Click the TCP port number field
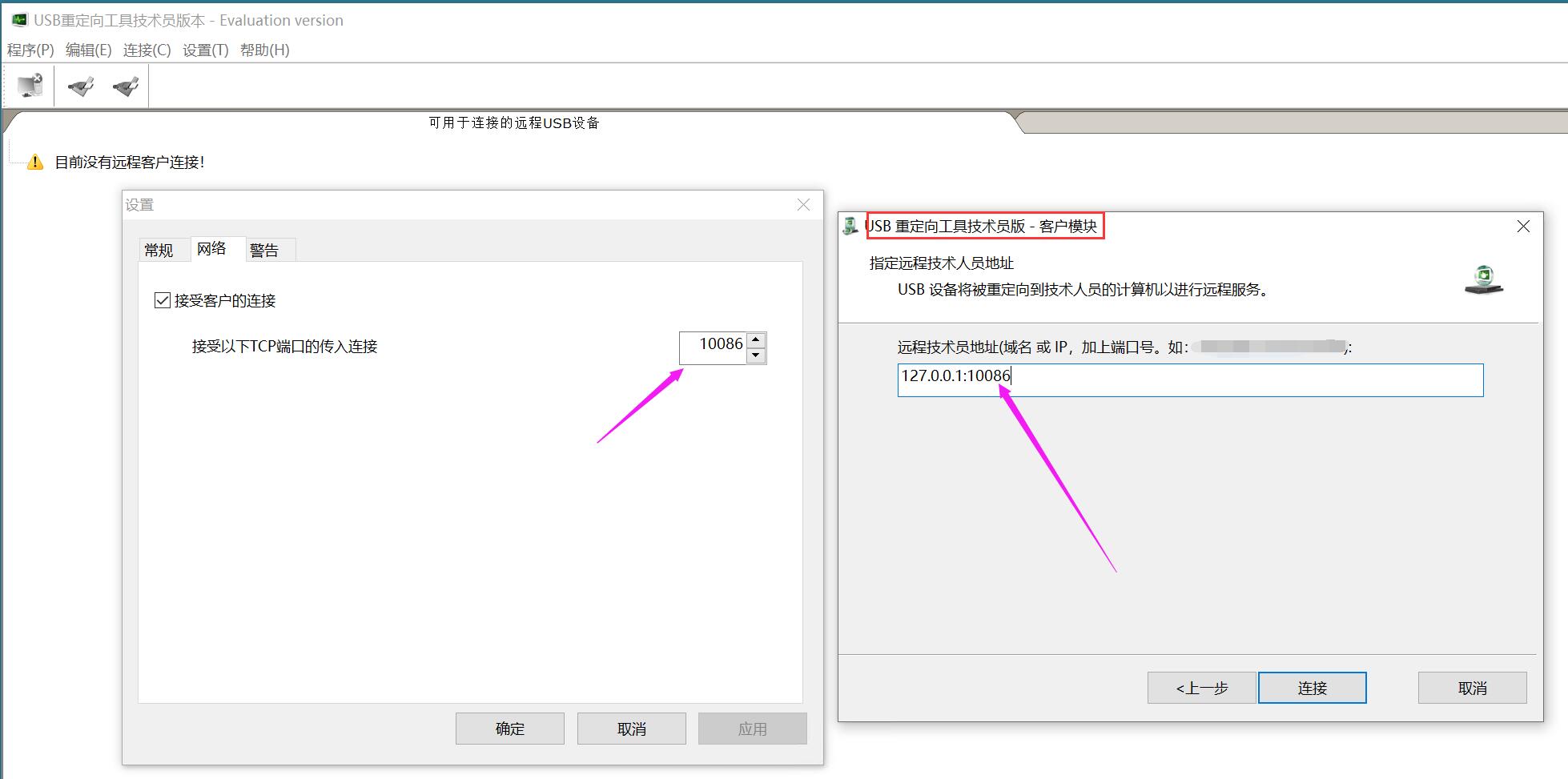 pos(713,347)
